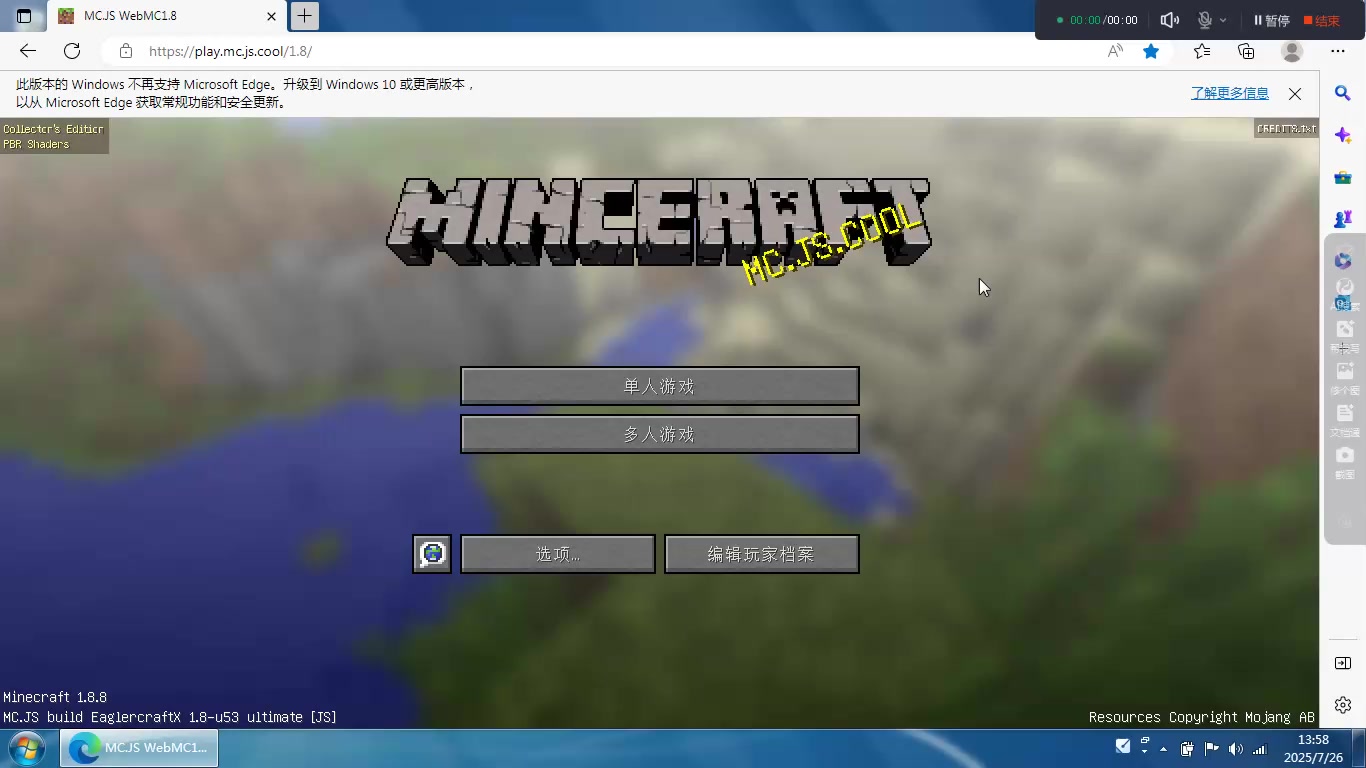This screenshot has width=1366, height=768.
Task: Open the Windows Start orb
Action: click(25, 748)
